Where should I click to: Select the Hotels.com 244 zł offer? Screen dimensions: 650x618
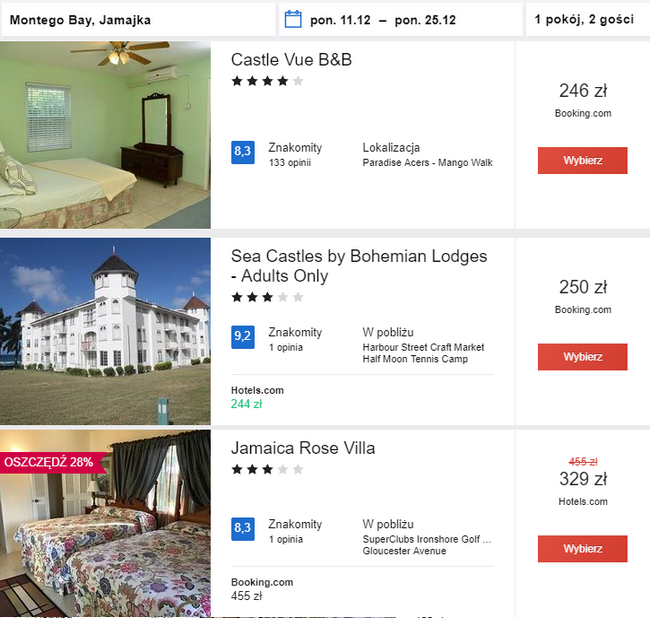point(257,397)
